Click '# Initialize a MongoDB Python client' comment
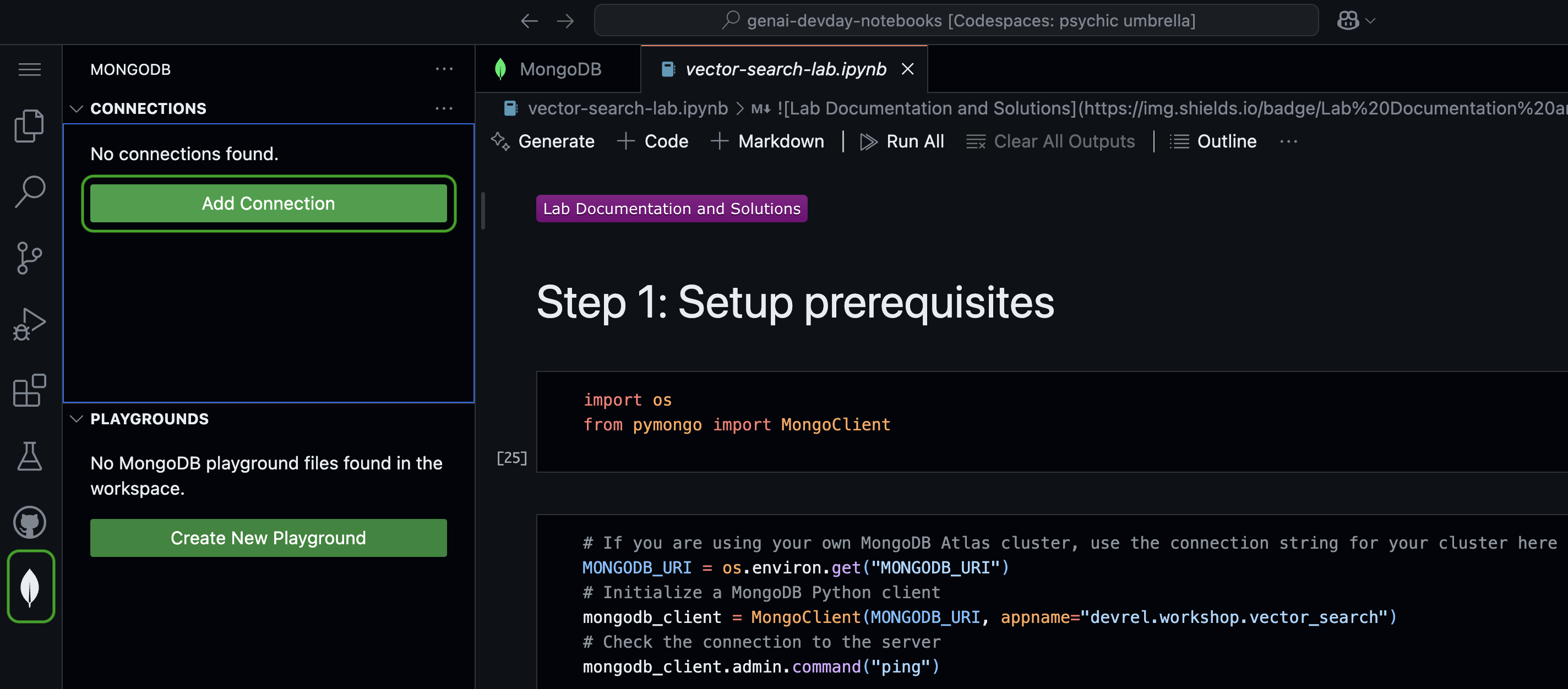 click(x=761, y=593)
